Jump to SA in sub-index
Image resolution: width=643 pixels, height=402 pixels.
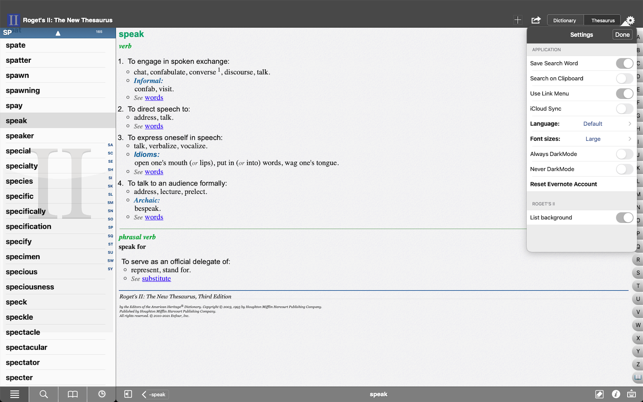pos(110,145)
